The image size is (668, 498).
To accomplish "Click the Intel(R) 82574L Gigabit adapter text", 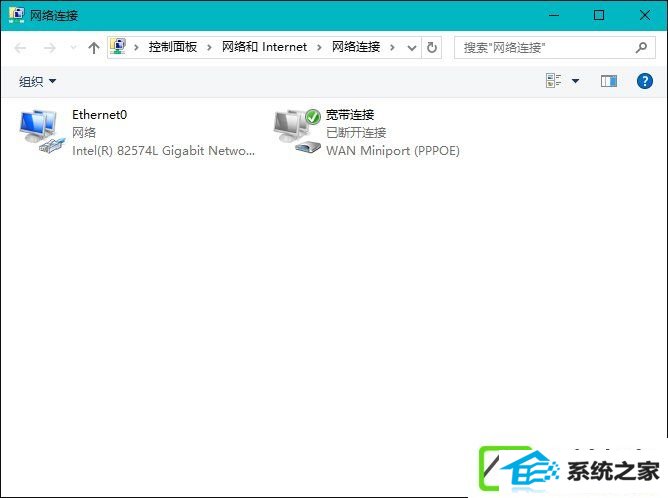I will (164, 150).
